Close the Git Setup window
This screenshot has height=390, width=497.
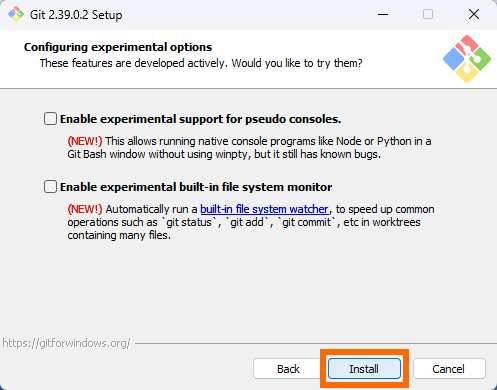[474, 14]
